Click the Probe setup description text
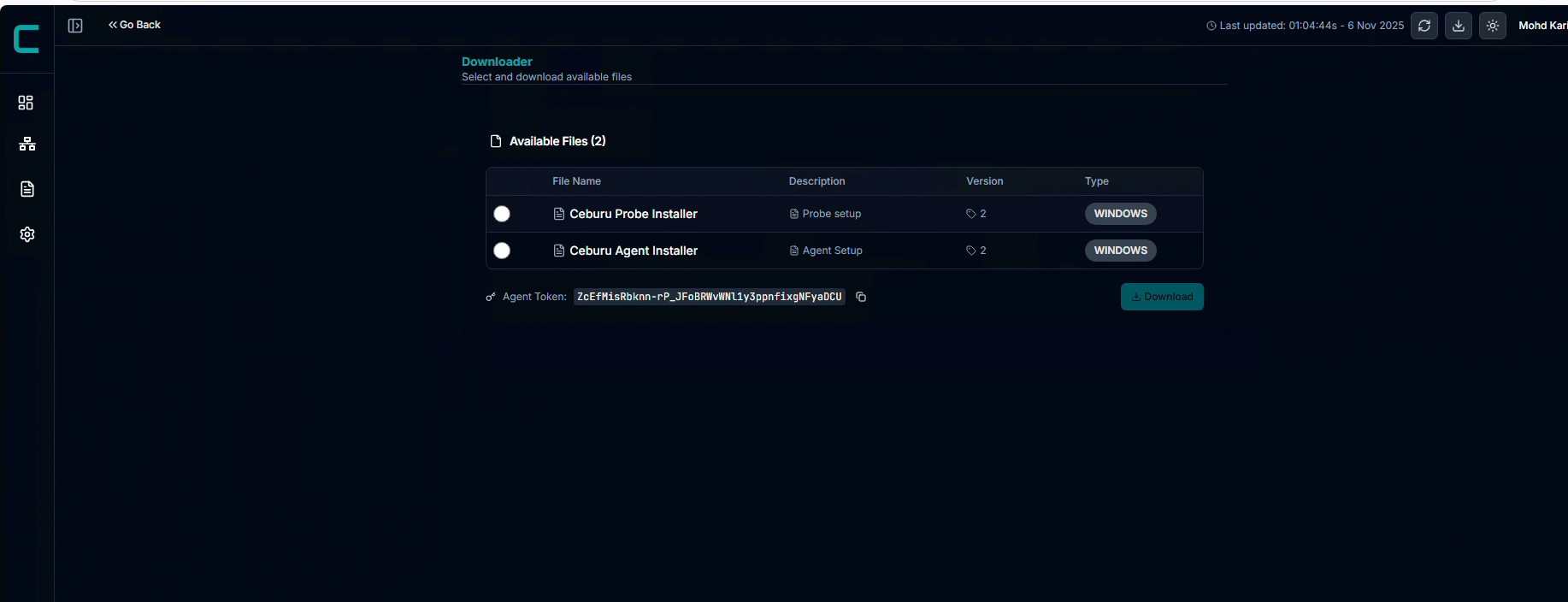Image resolution: width=1568 pixels, height=602 pixels. click(832, 214)
